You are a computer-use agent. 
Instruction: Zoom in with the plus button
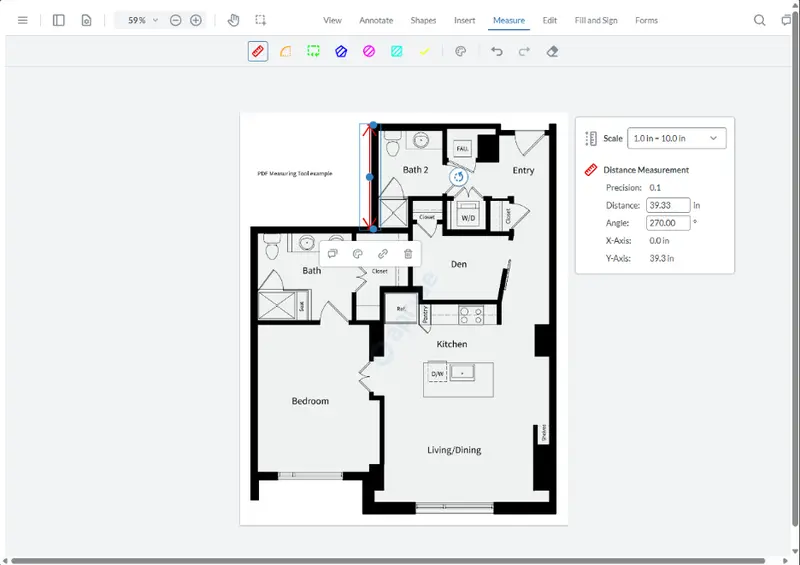pyautogui.click(x=196, y=20)
